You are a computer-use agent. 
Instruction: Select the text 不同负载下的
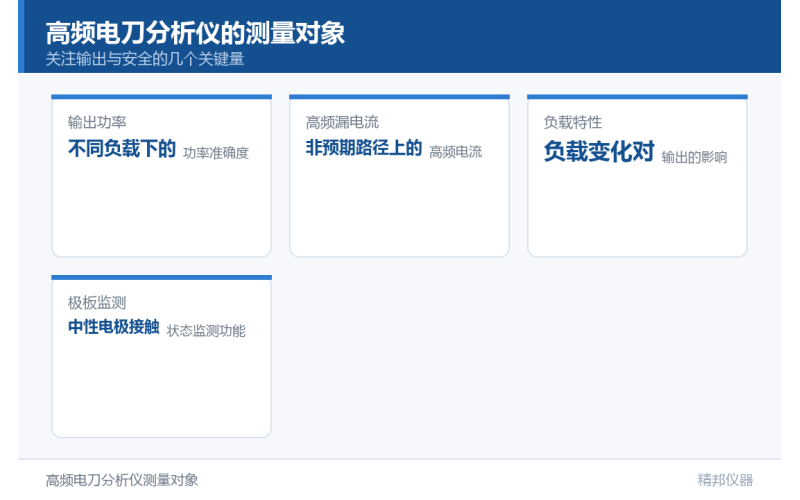coord(122,148)
